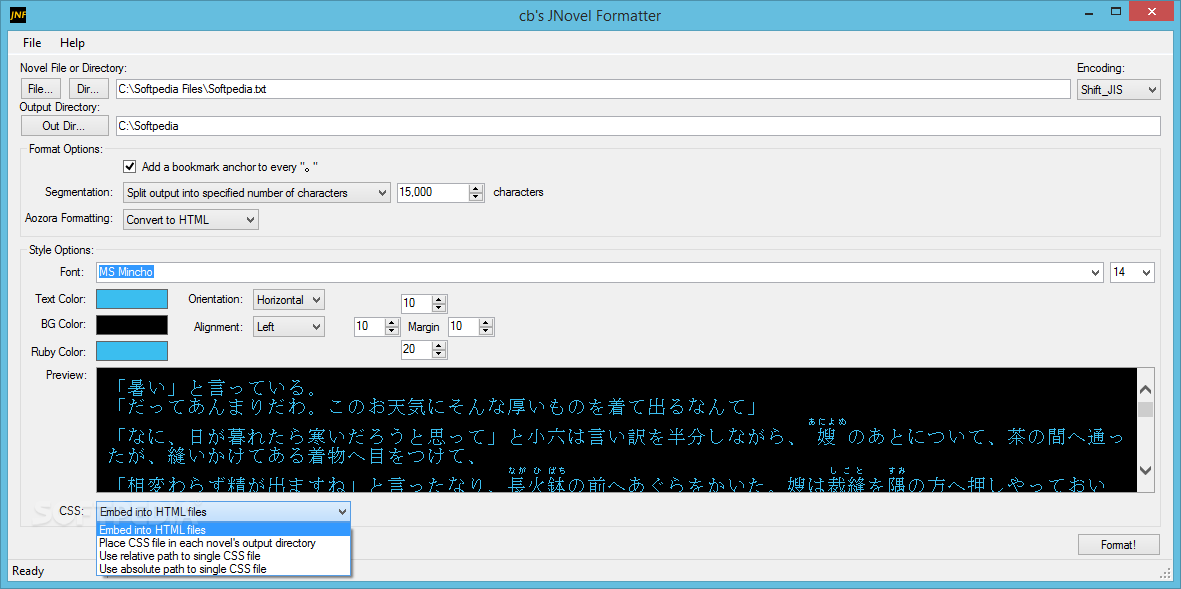Click the BG Color black swatch
The height and width of the screenshot is (589, 1181).
pyautogui.click(x=132, y=325)
